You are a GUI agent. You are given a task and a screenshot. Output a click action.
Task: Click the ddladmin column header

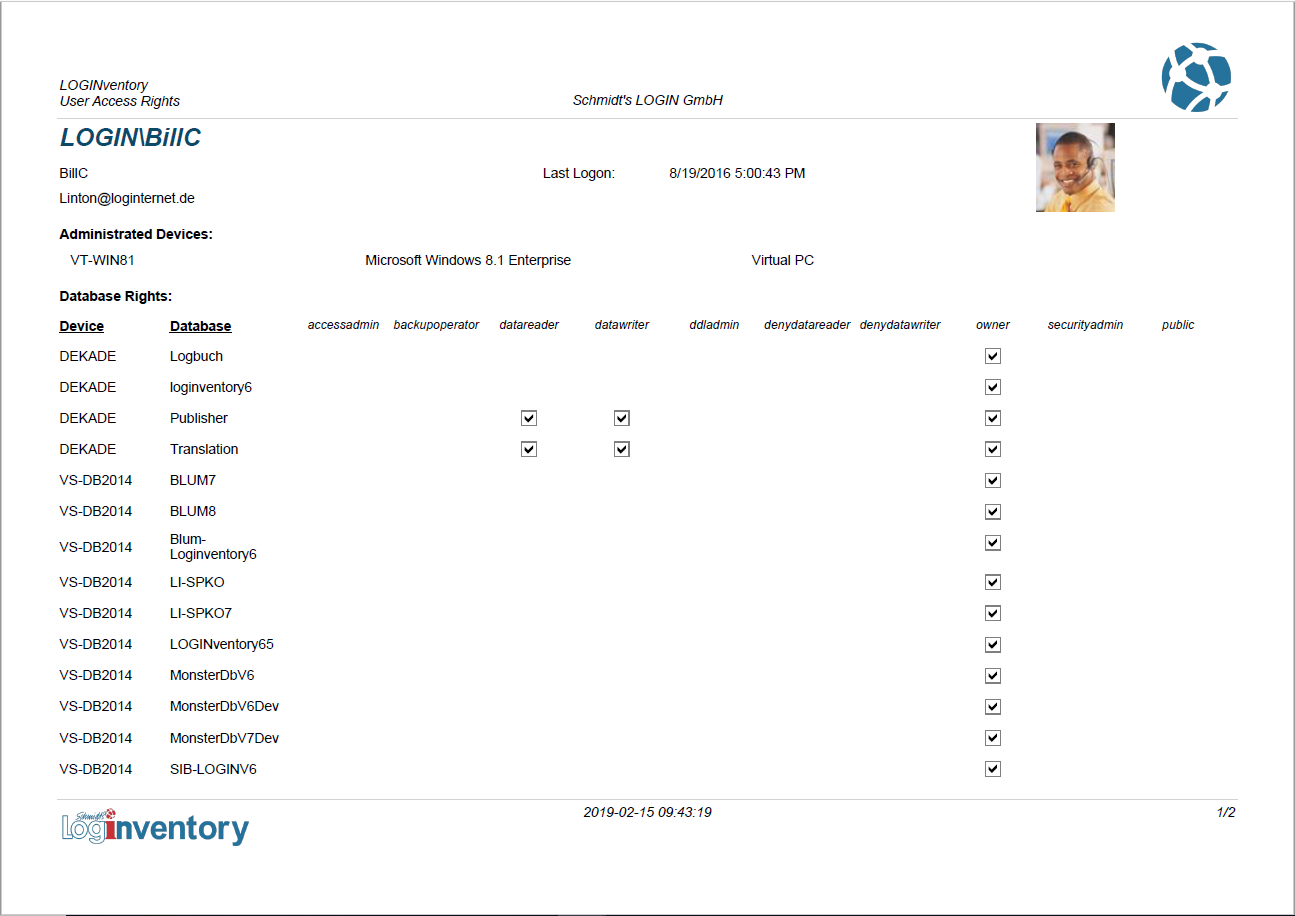click(714, 325)
